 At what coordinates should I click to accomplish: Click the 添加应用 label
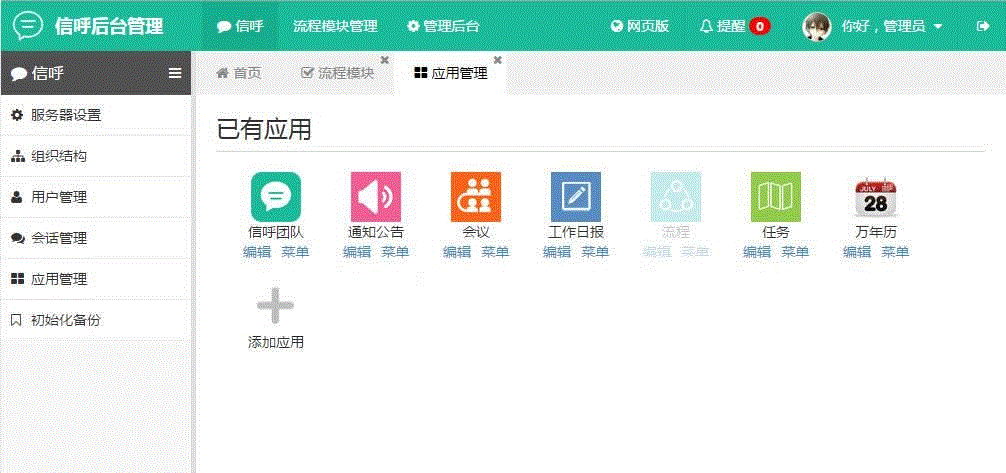[276, 343]
